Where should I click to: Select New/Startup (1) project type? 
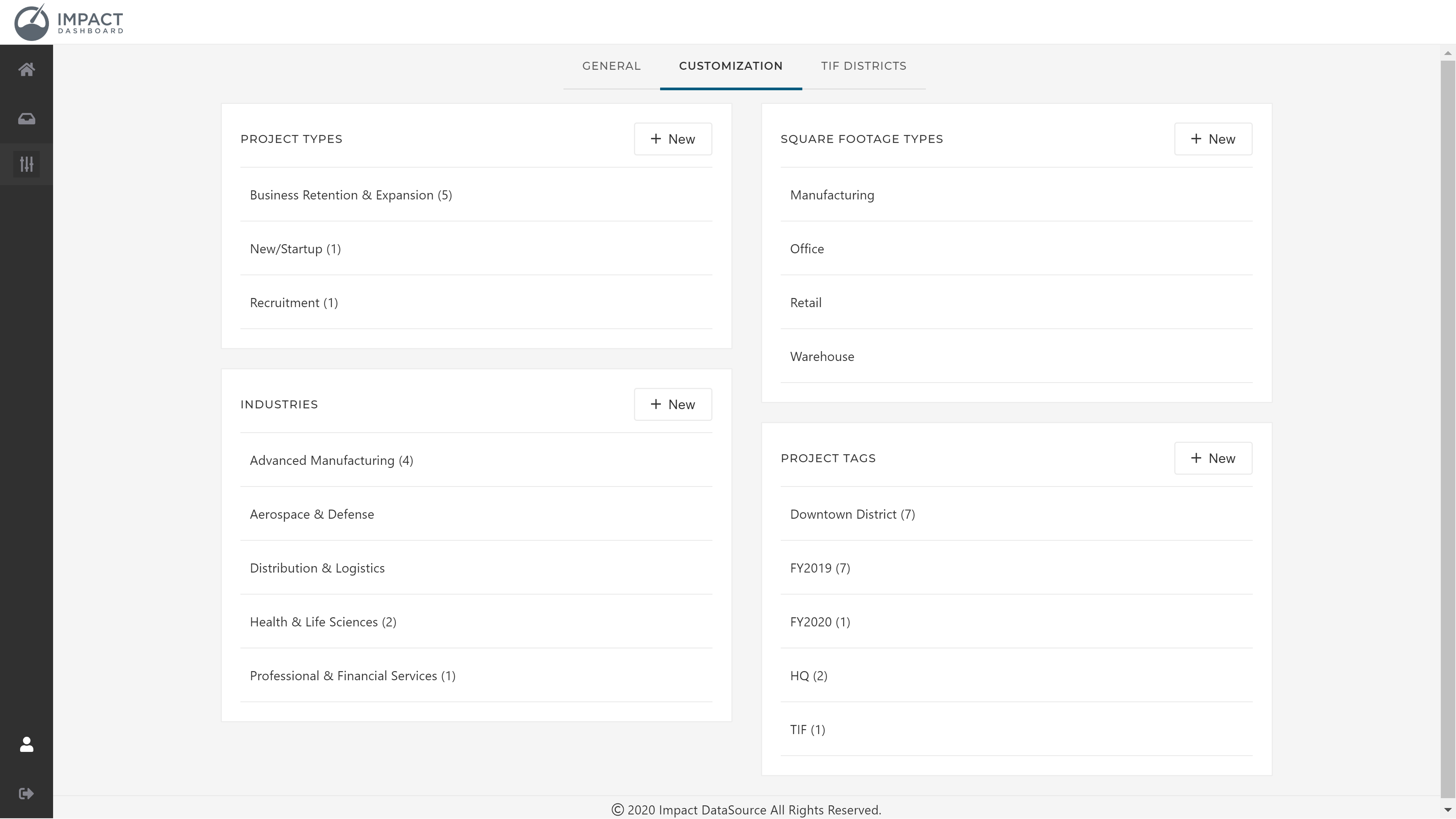click(476, 249)
